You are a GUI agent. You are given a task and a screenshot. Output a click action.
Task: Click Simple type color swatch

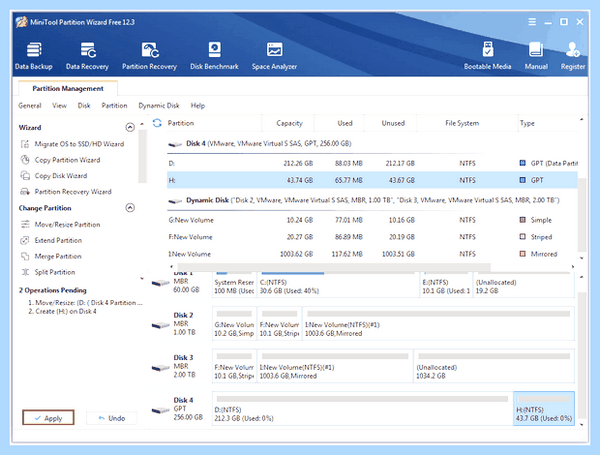coord(522,220)
